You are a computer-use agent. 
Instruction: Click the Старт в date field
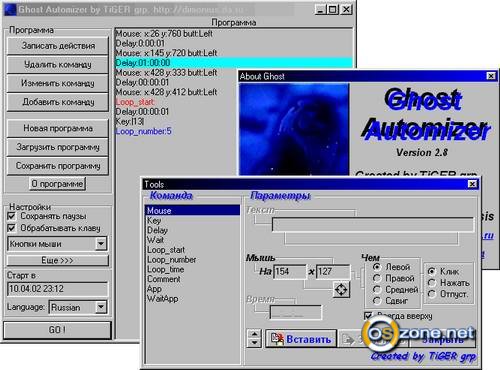click(x=57, y=289)
